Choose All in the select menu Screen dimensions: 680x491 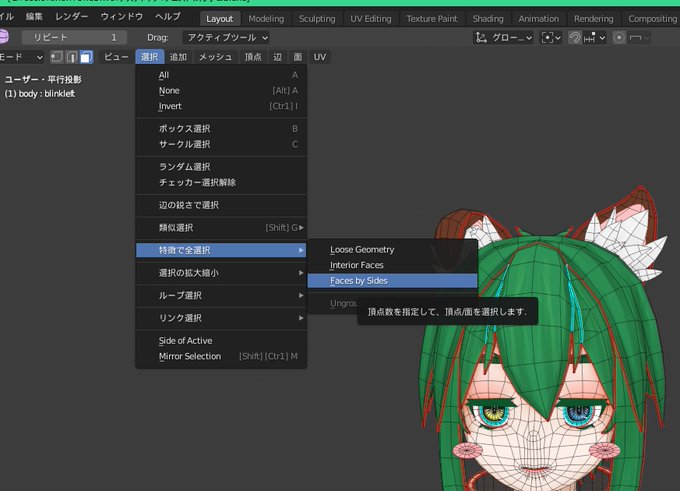[221, 75]
